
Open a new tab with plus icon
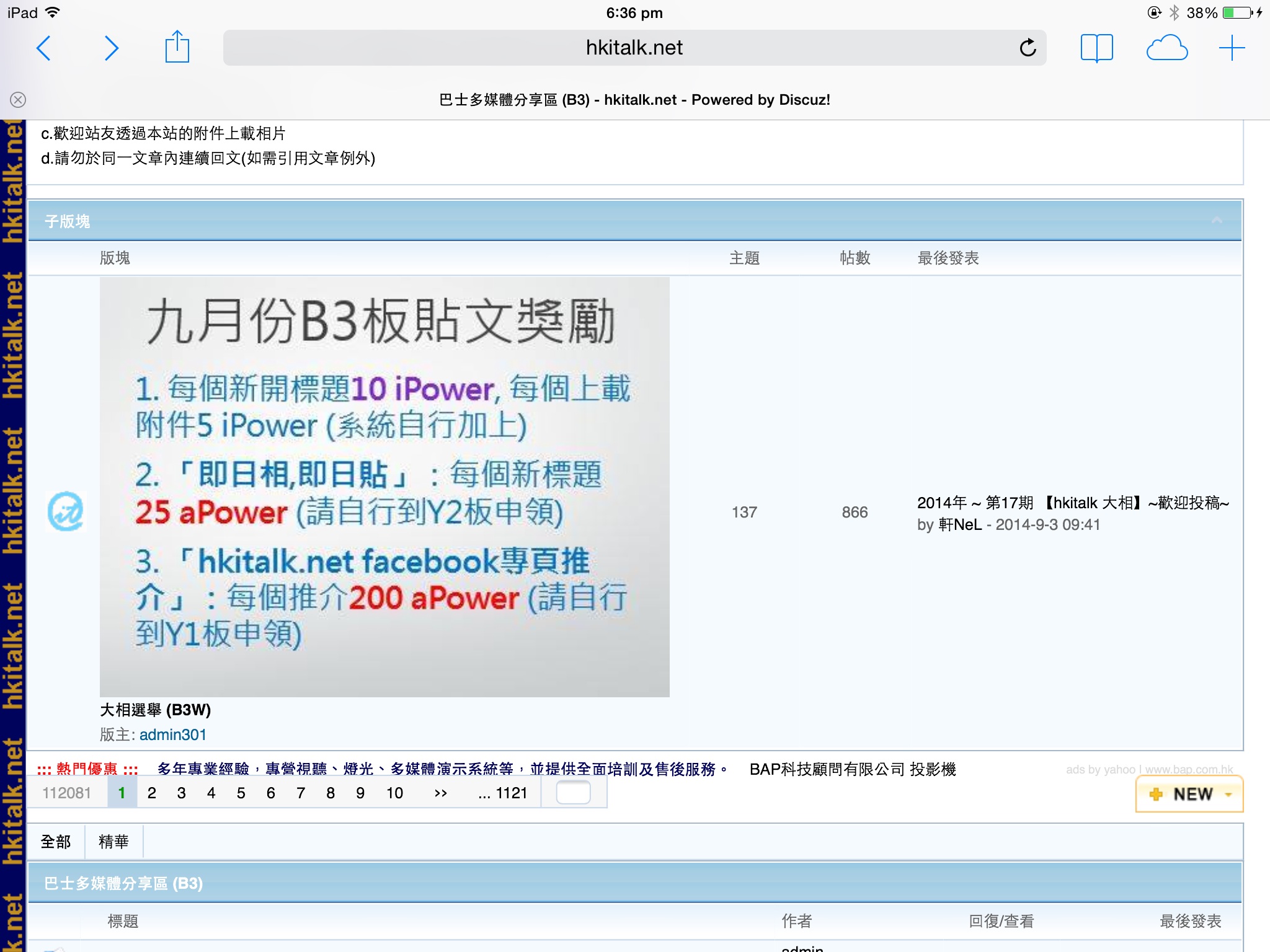1232,48
